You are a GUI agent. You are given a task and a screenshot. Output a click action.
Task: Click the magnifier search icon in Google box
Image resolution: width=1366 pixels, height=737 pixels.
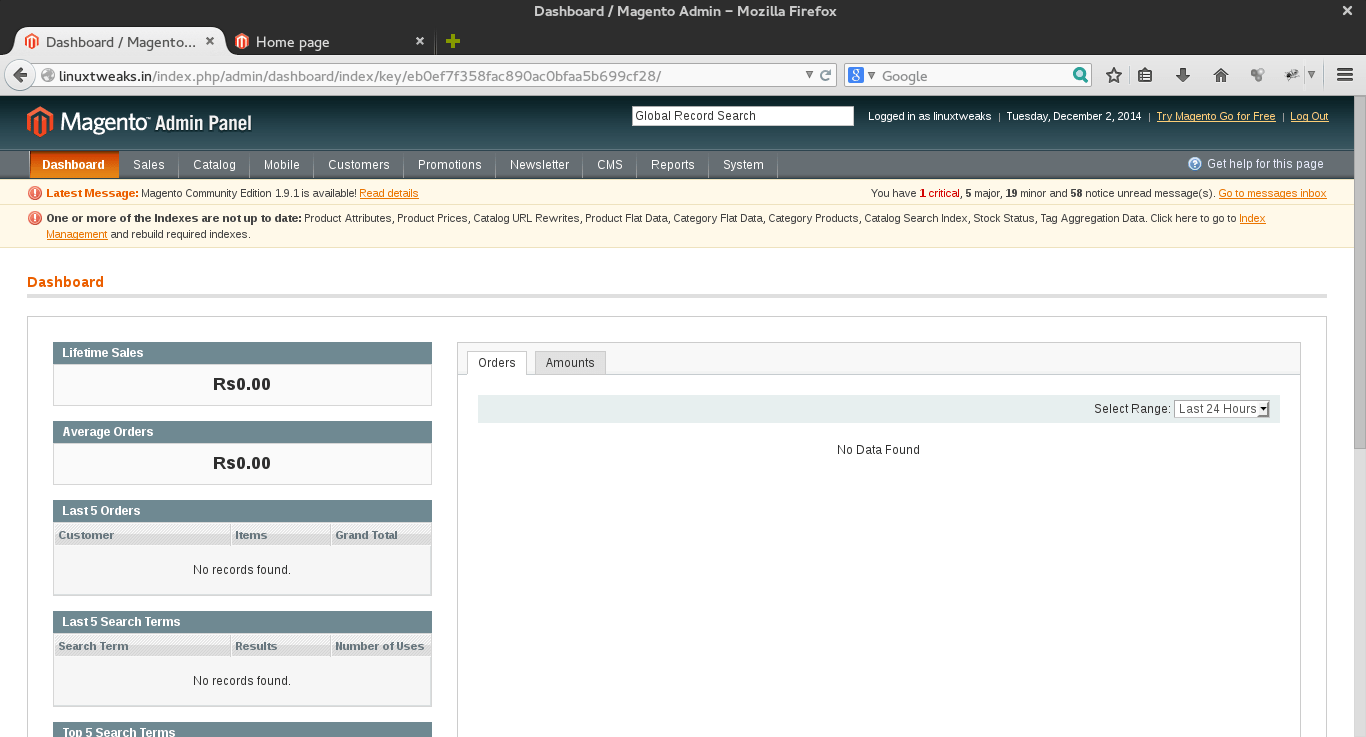(1080, 75)
